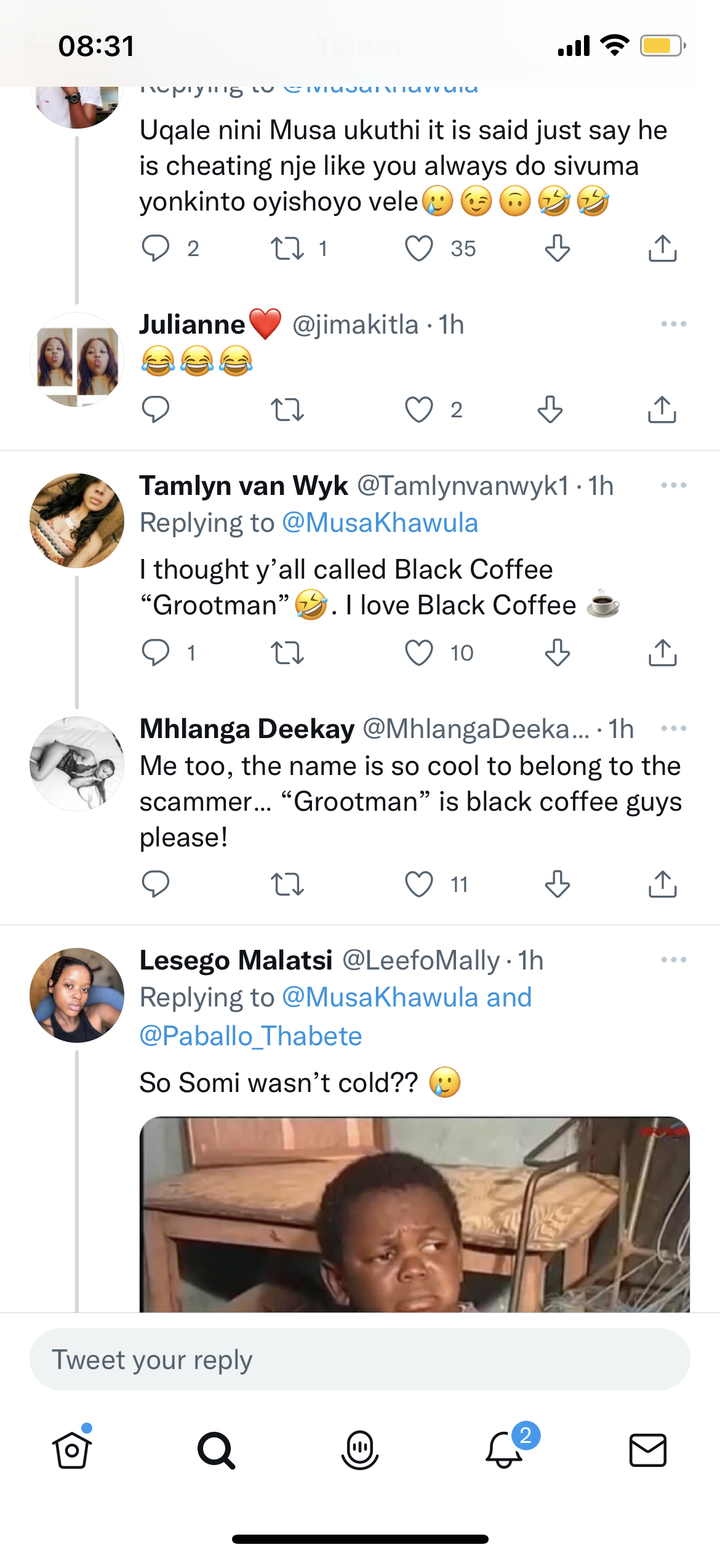Open the more options menu on Tamlyn van Wyk's tweet
Viewport: 720px width, 1558px height.
point(674,485)
